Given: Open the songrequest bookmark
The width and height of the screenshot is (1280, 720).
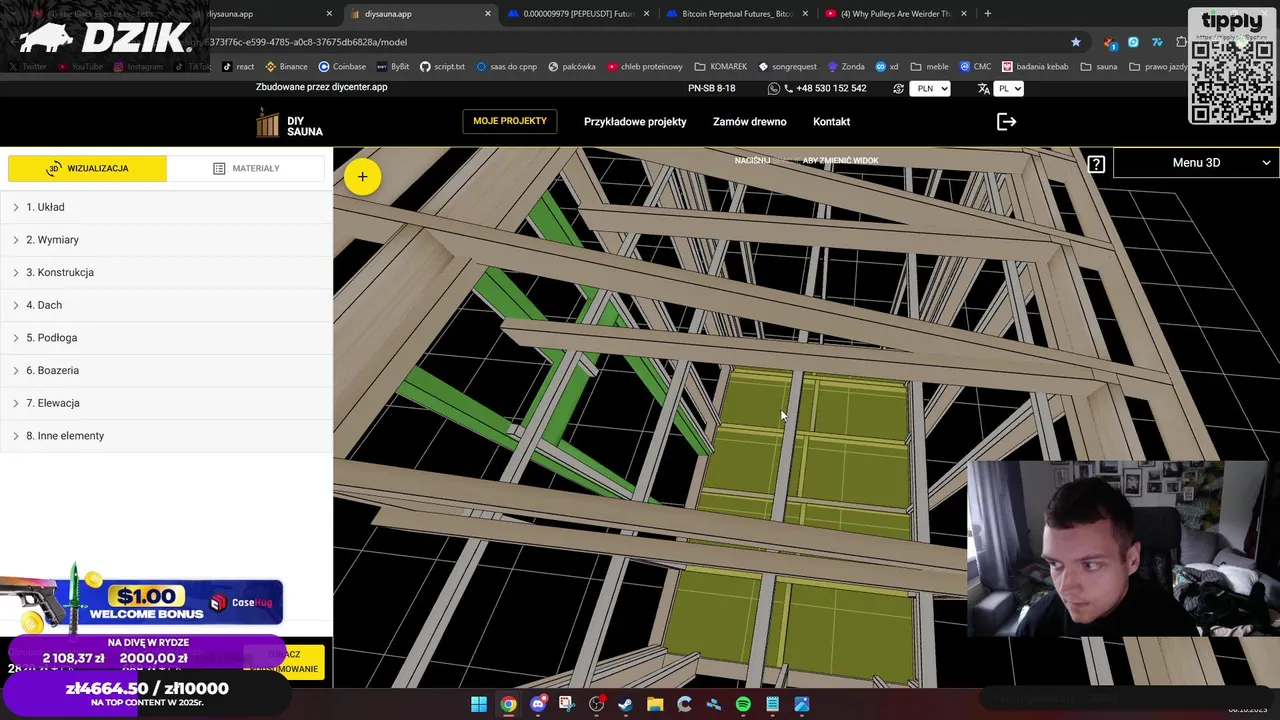Looking at the screenshot, I should pos(788,67).
